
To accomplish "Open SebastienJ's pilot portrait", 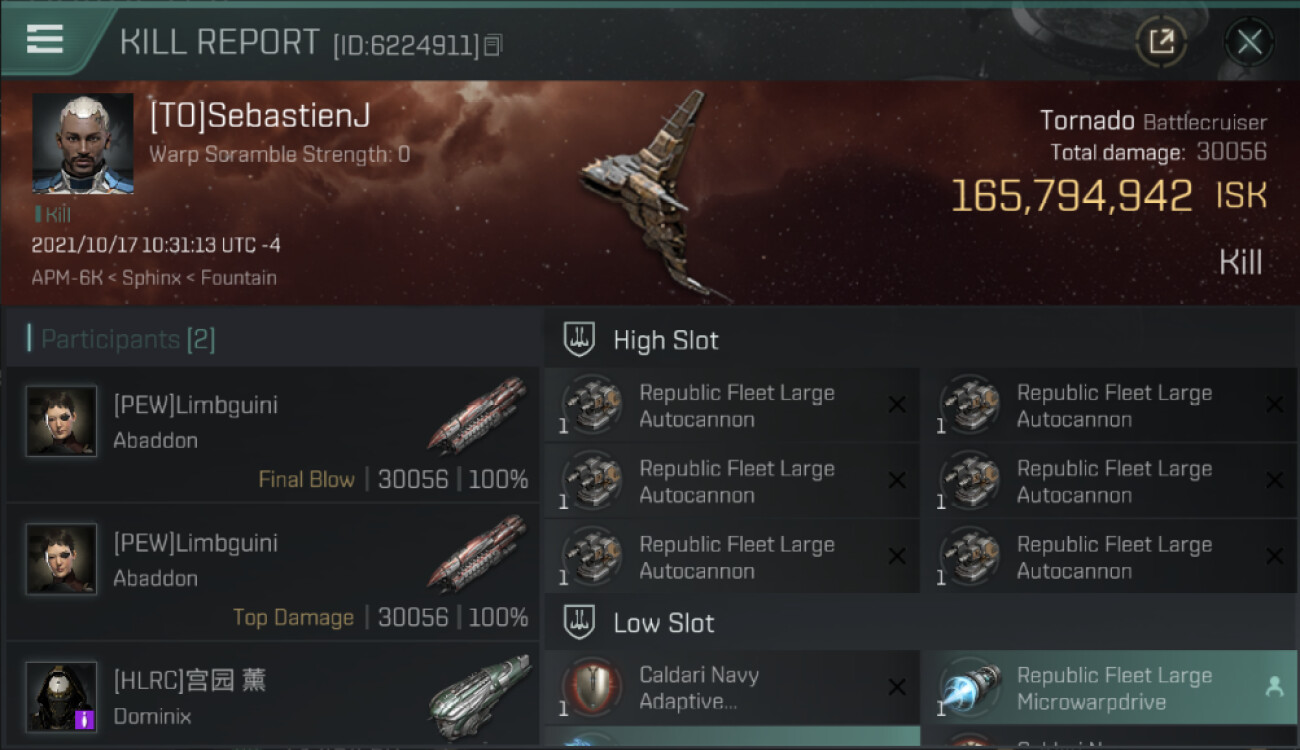I will click(83, 144).
